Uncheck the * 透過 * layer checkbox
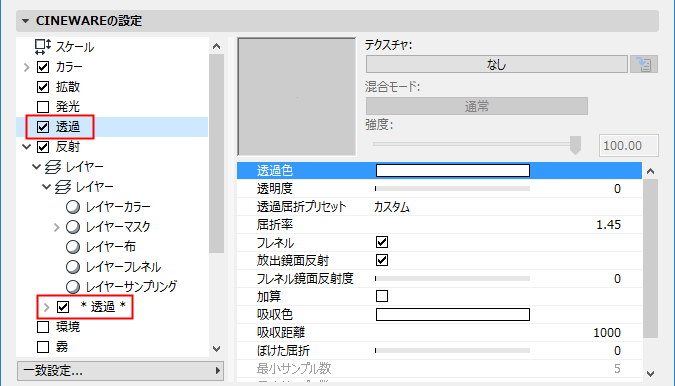Image resolution: width=675 pixels, height=386 pixels. (63, 307)
